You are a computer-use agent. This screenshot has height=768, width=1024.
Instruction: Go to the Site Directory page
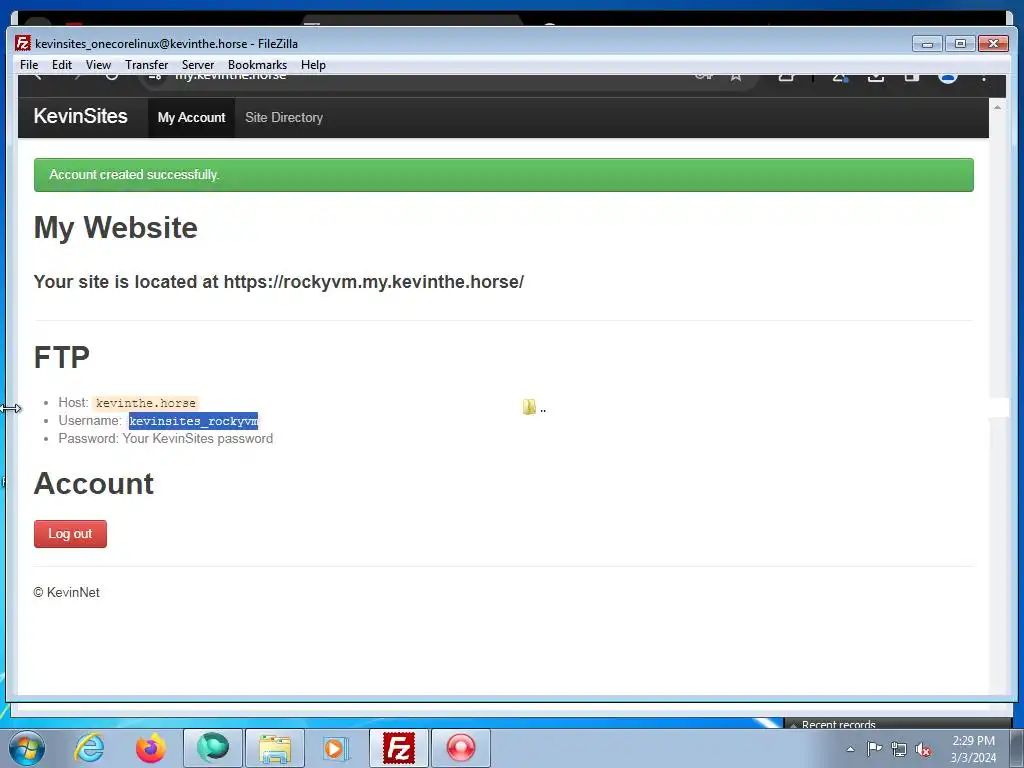pos(284,118)
